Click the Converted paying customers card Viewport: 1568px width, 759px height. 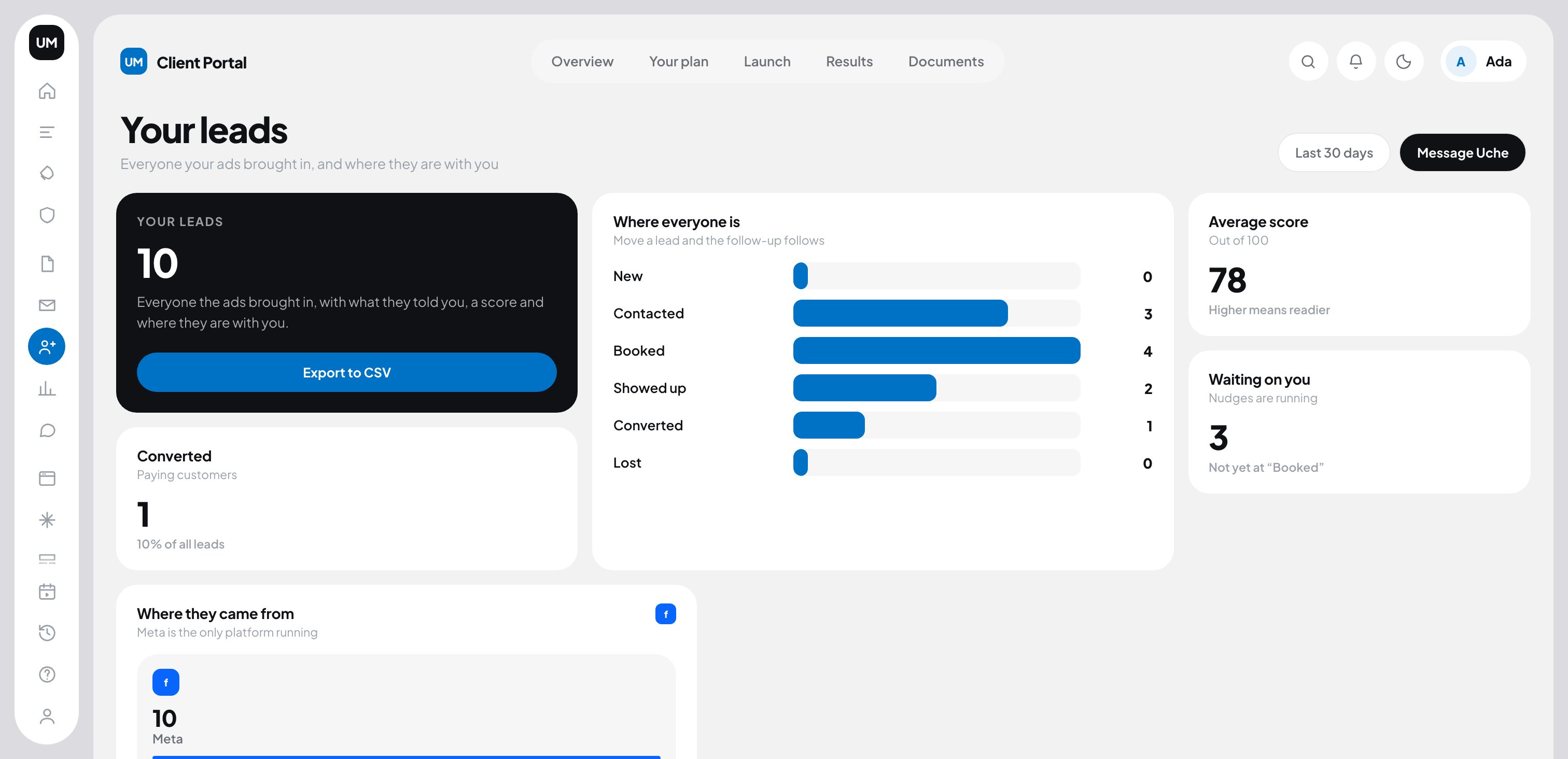click(x=346, y=499)
